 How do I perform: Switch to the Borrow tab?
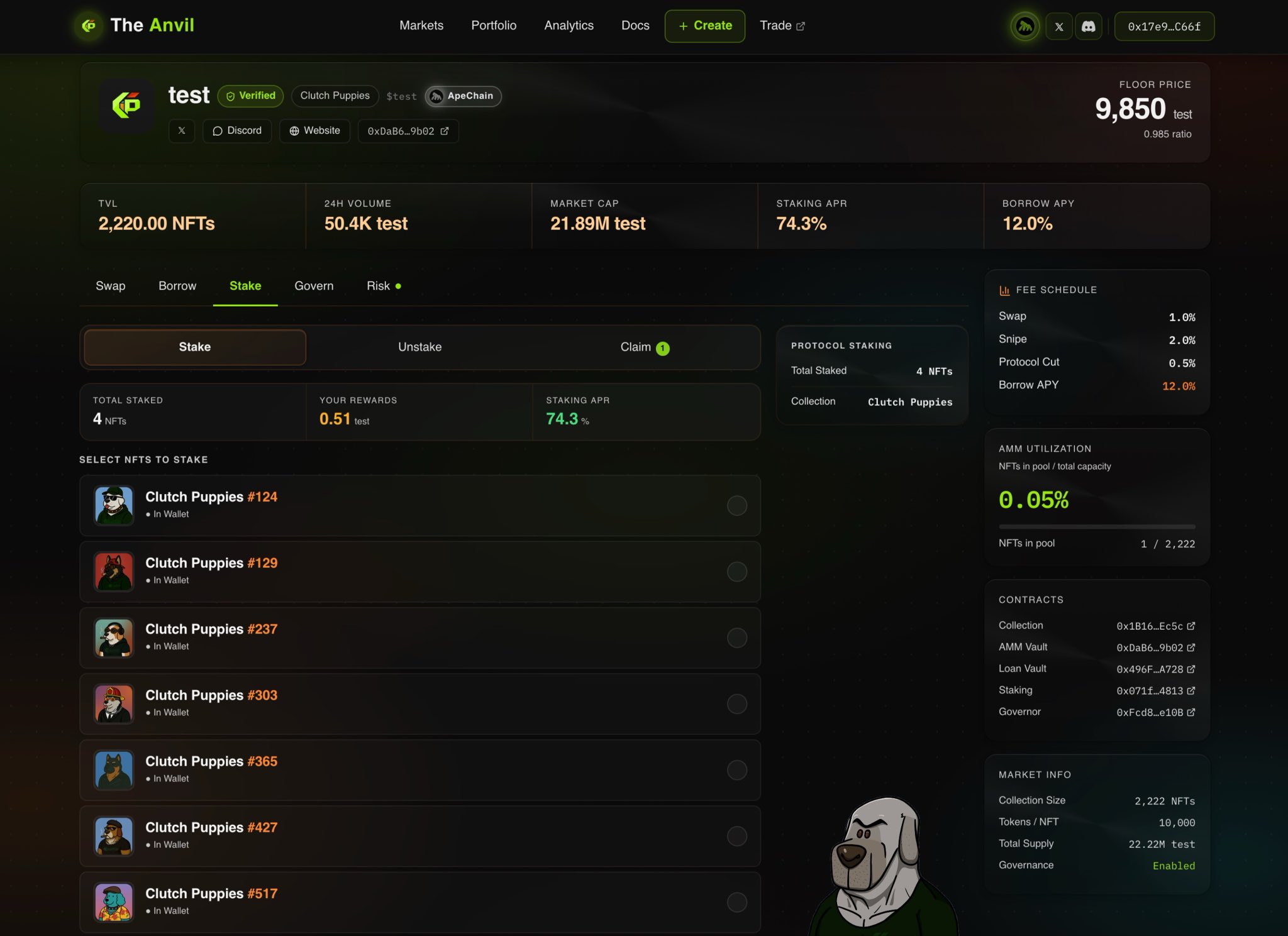[177, 286]
